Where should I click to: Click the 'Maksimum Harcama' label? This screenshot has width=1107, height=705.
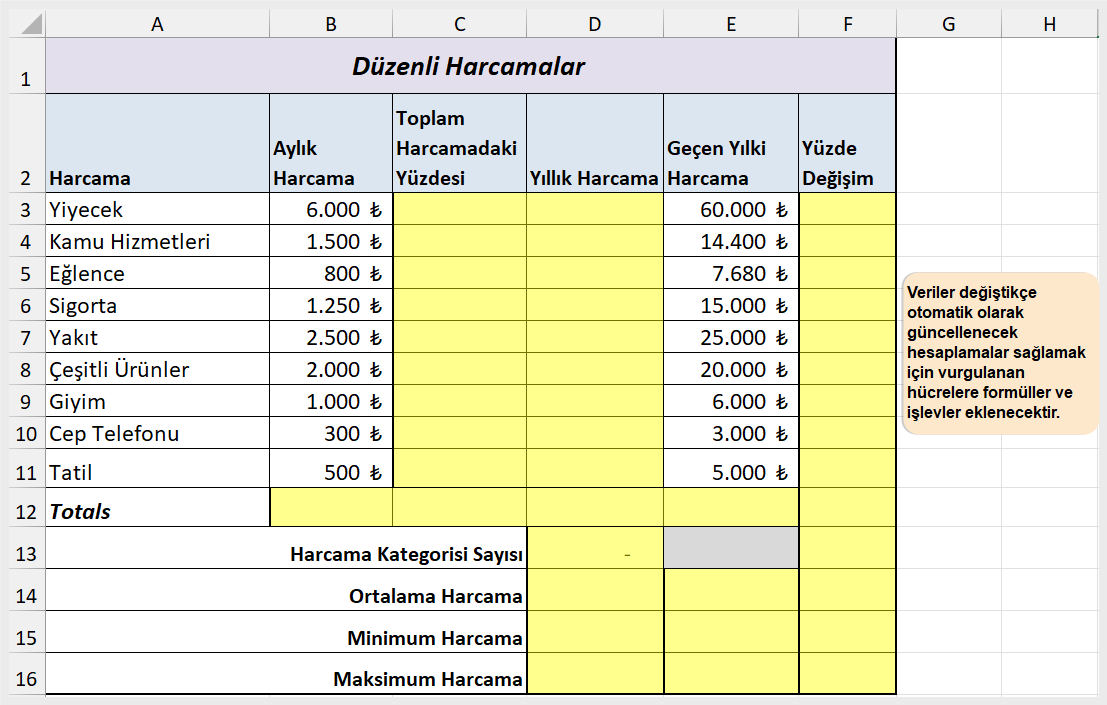coord(428,679)
